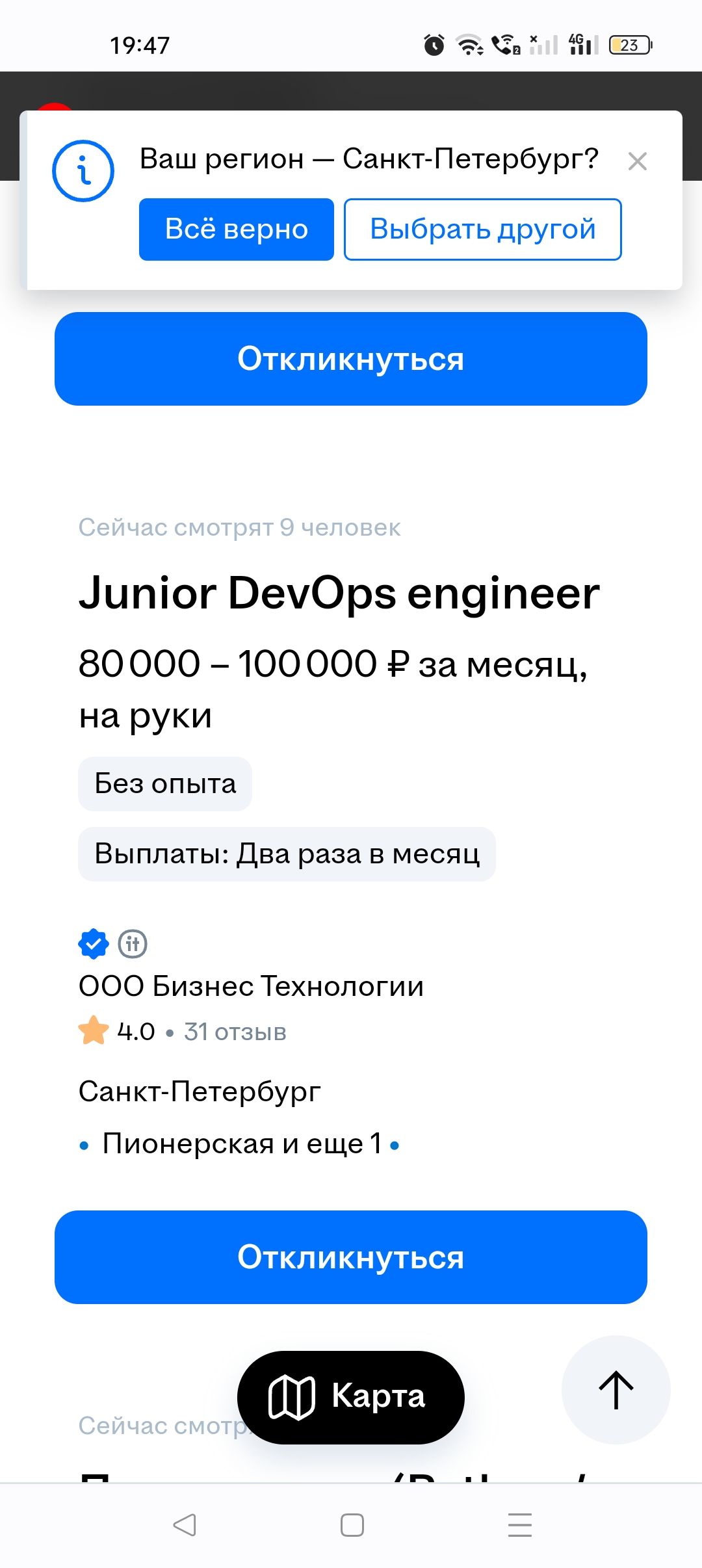Tap the verified employer checkmark badge
This screenshot has width=702, height=1568.
click(94, 944)
